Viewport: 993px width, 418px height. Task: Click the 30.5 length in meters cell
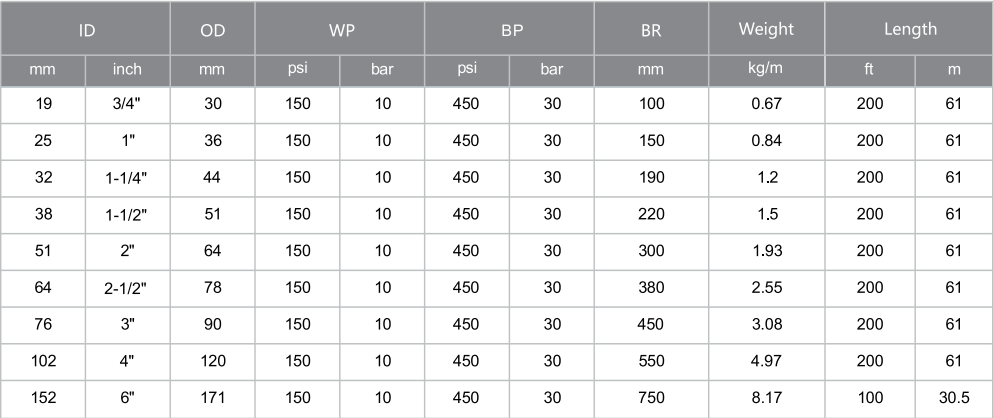pyautogui.click(x=954, y=398)
